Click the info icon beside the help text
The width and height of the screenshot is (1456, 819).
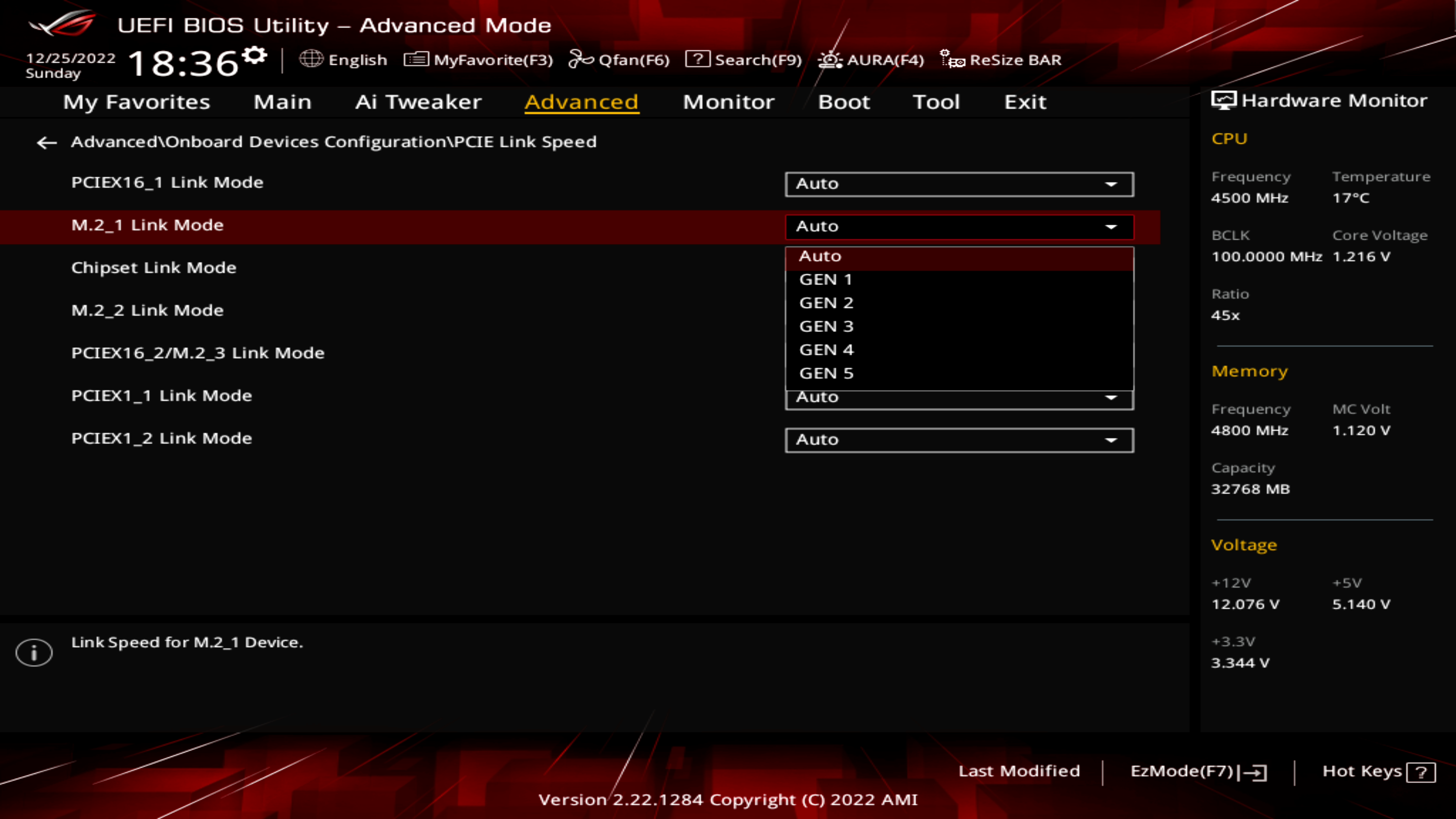tap(34, 652)
